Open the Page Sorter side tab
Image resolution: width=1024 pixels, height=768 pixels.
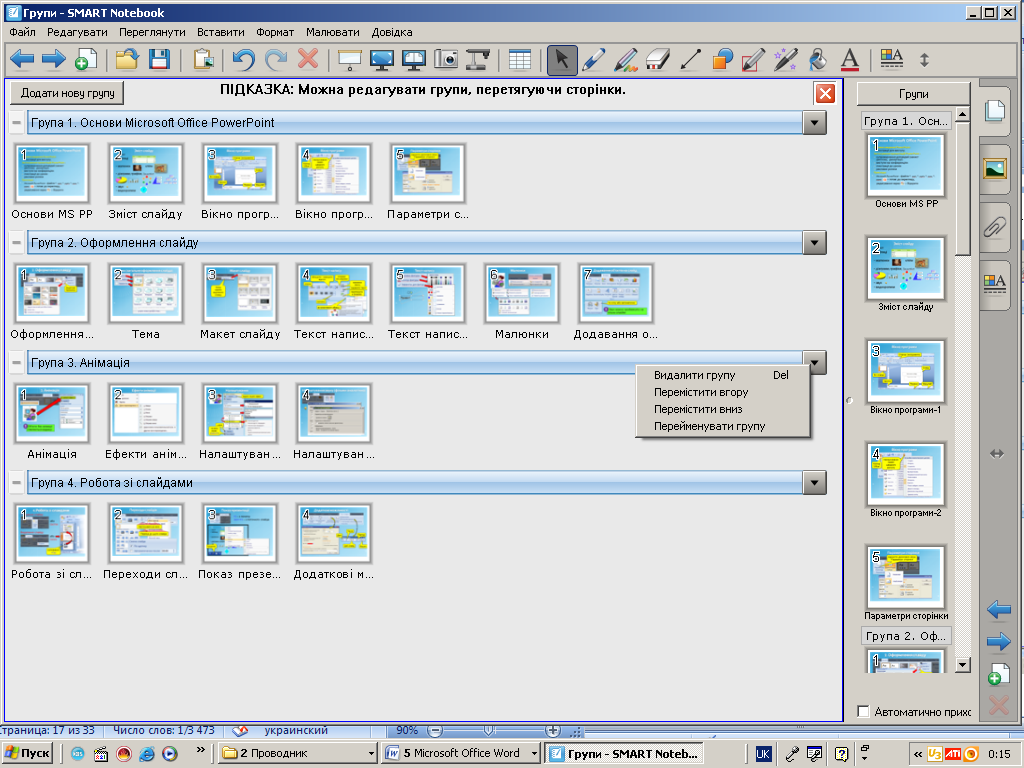click(995, 110)
